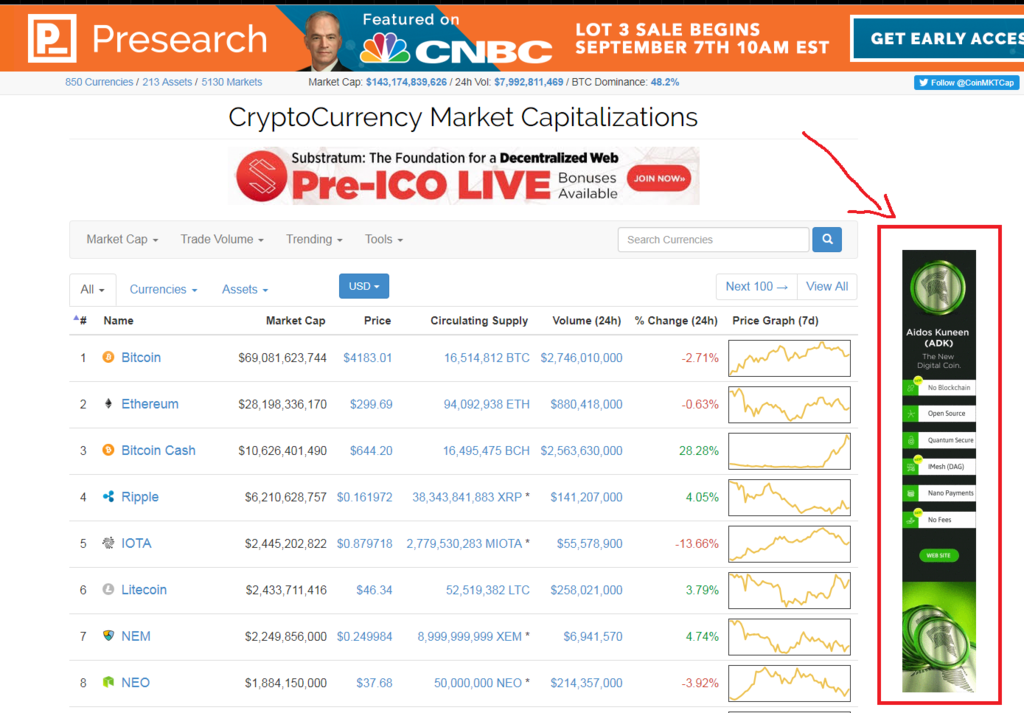Click the View All button
Image resolution: width=1024 pixels, height=713 pixels.
point(827,287)
